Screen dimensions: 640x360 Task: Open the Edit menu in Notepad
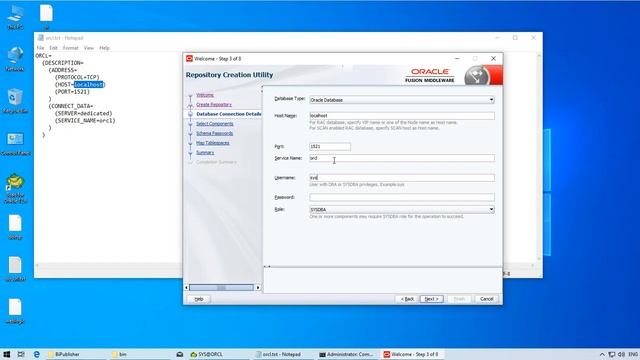53,48
